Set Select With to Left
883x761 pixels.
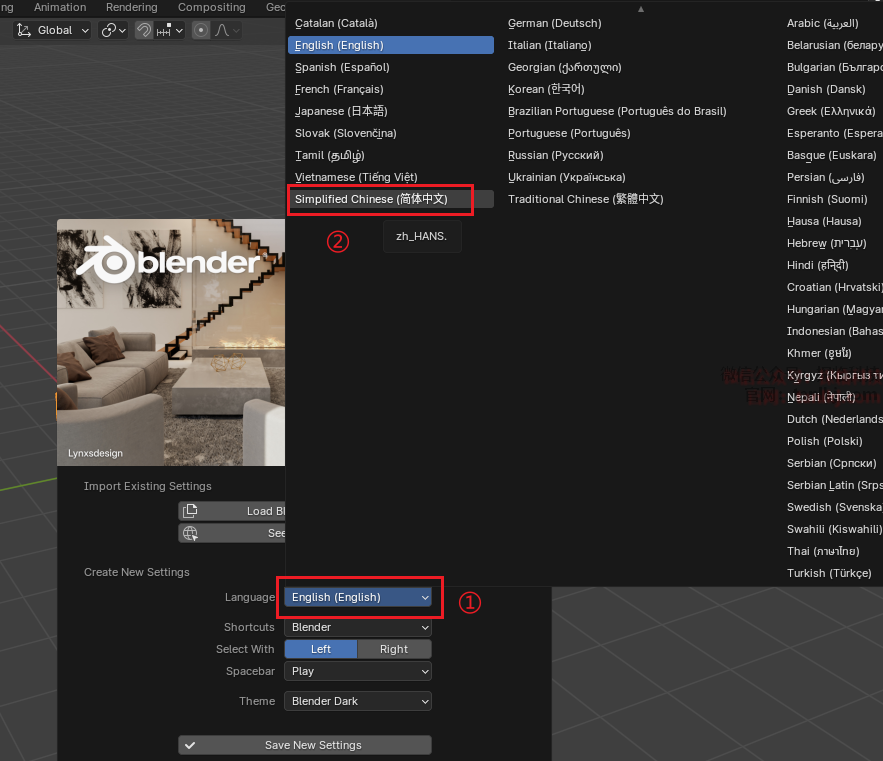320,649
